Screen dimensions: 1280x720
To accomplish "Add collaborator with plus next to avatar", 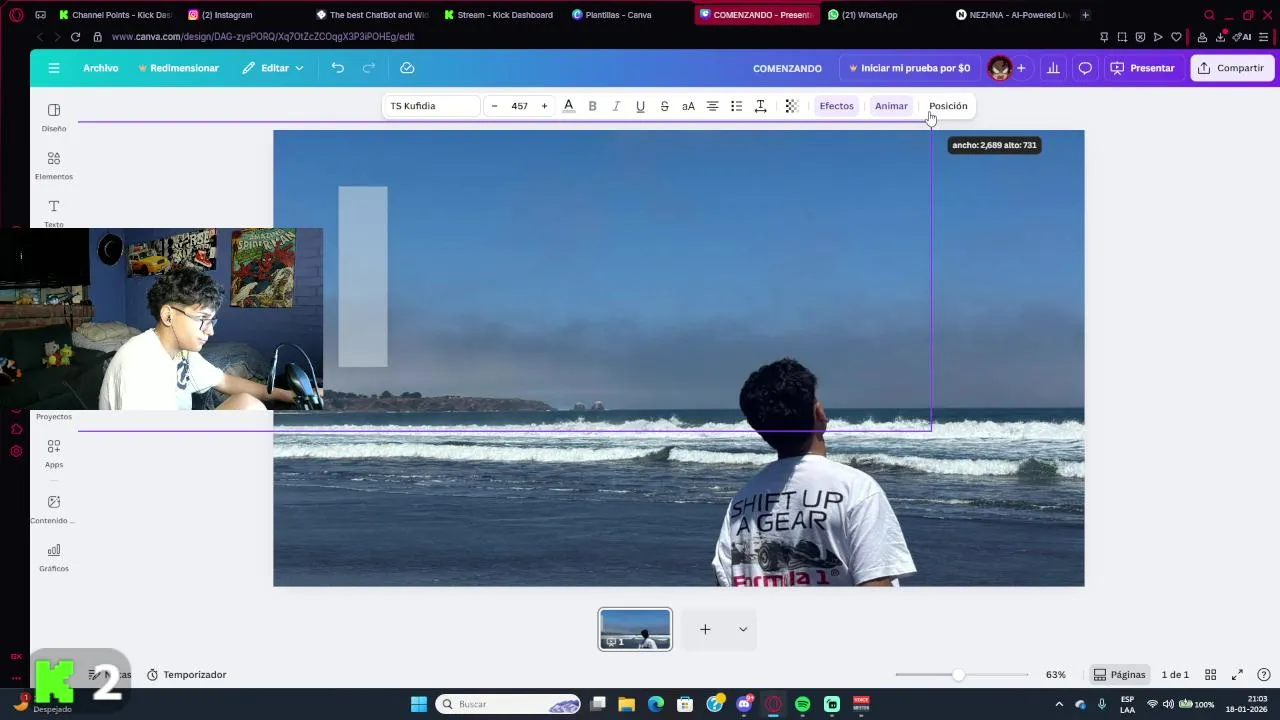I will [x=1021, y=68].
